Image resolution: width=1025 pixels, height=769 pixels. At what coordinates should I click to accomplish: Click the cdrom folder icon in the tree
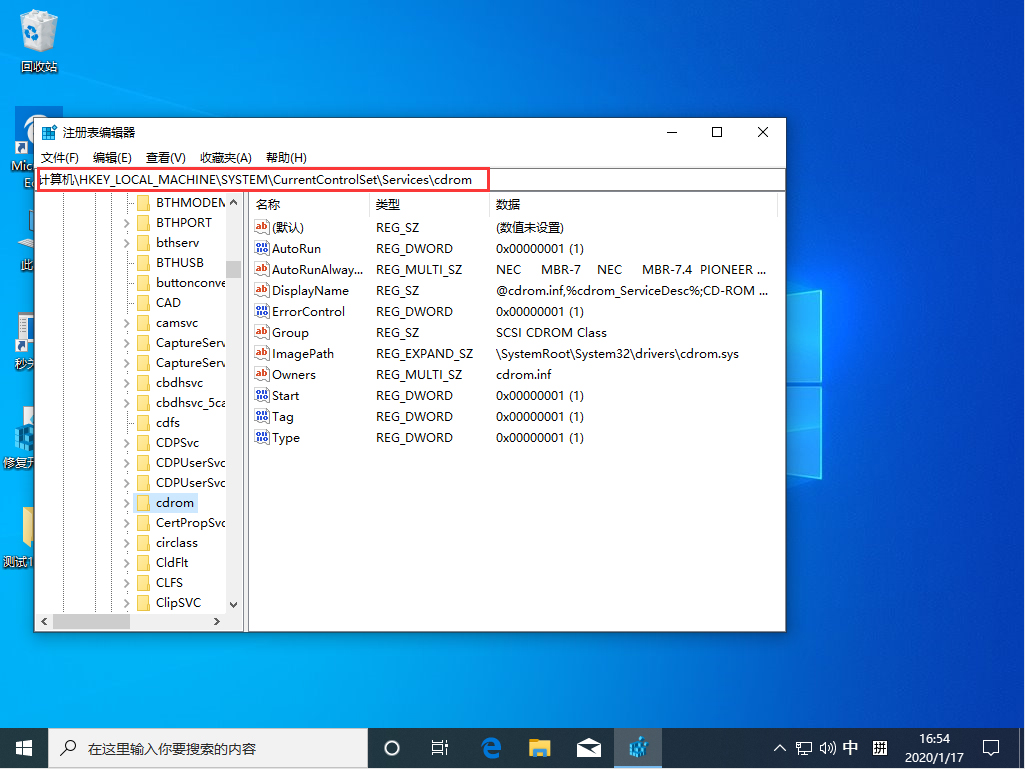pyautogui.click(x=145, y=502)
